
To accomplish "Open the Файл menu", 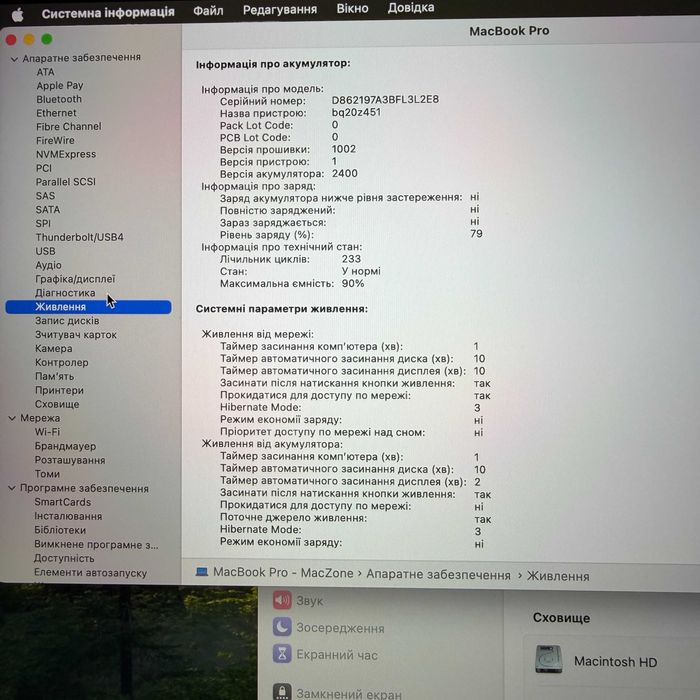I will click(208, 10).
